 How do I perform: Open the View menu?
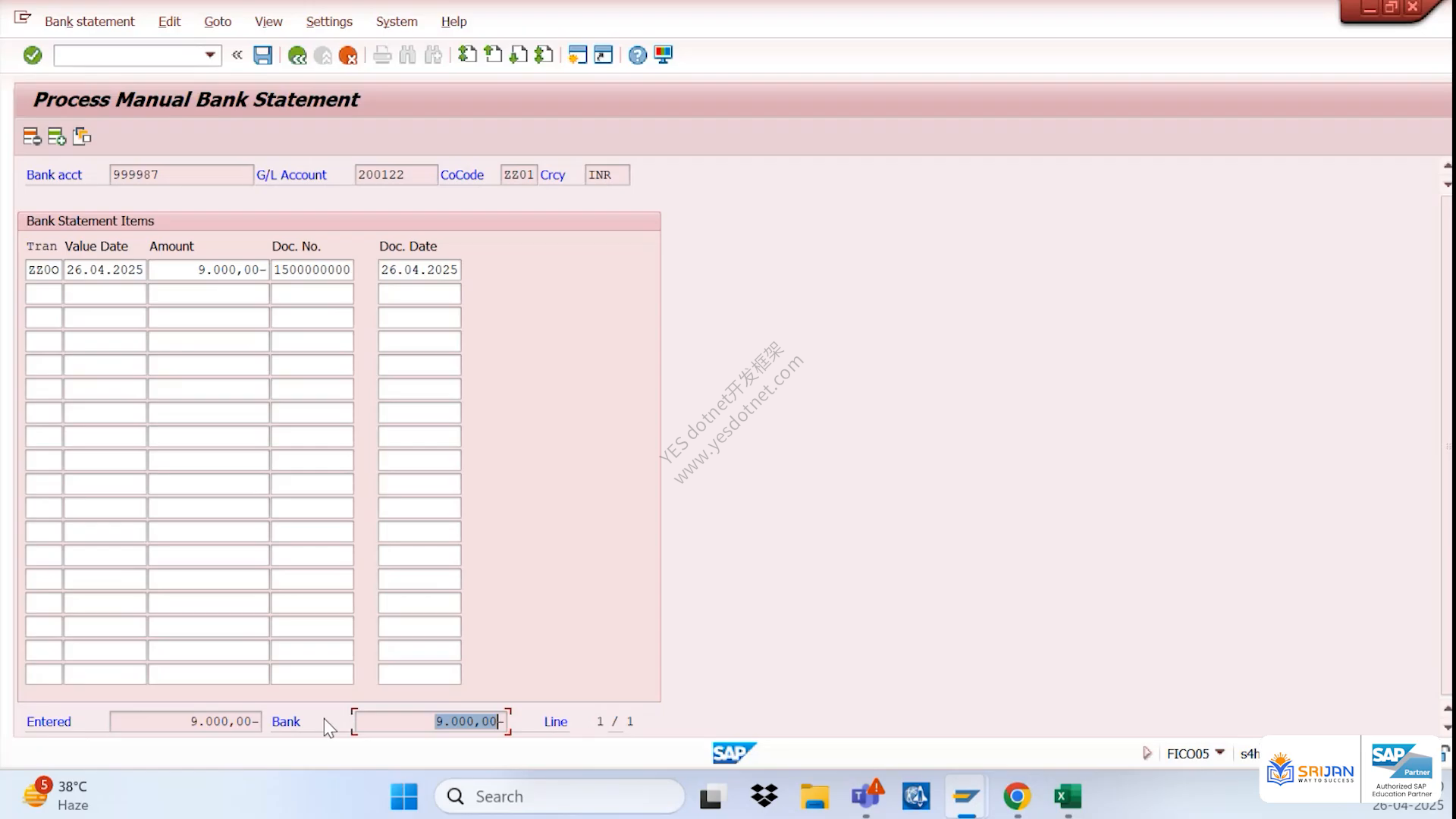pyautogui.click(x=268, y=21)
